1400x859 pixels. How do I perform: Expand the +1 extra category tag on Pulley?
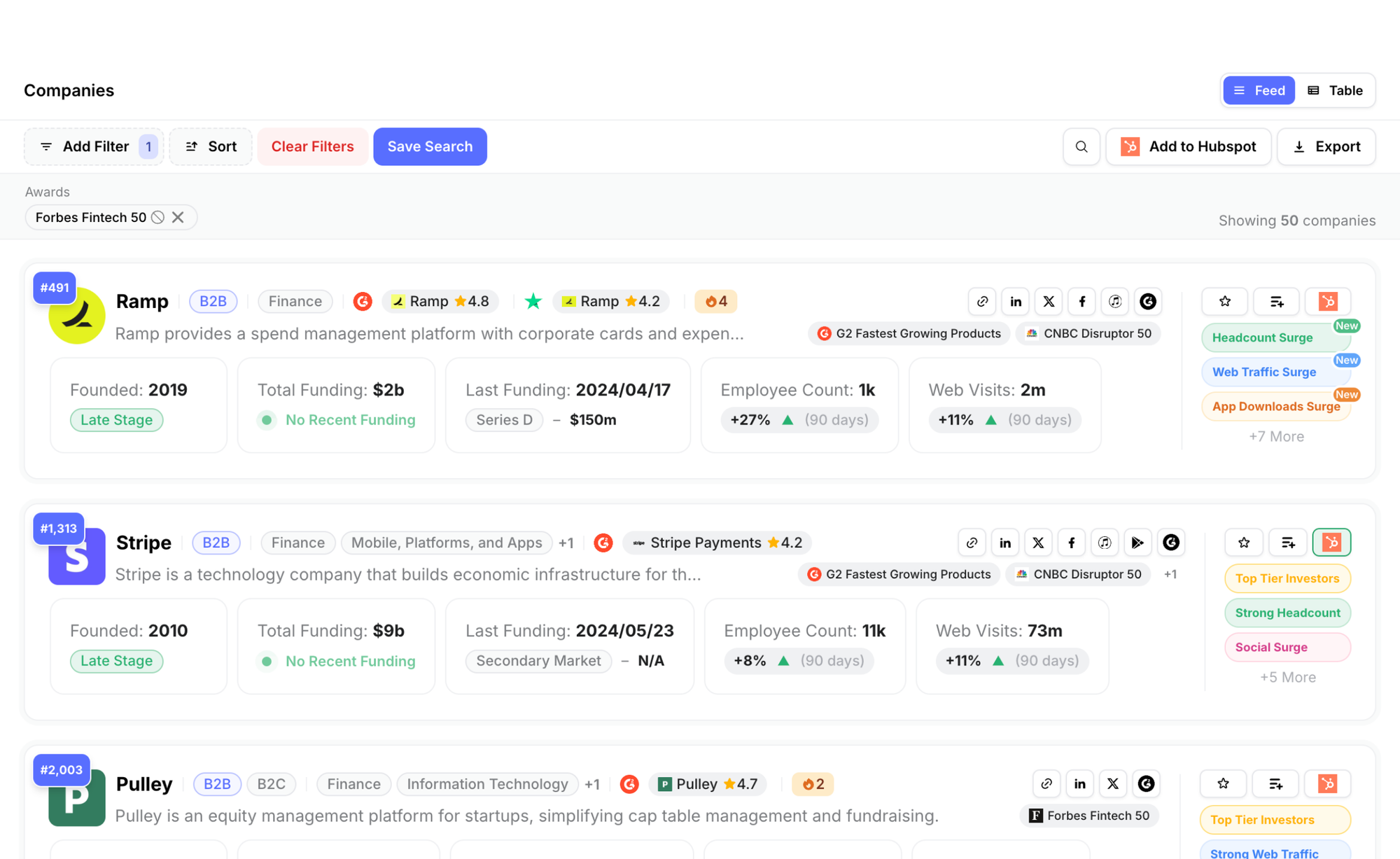coord(593,784)
